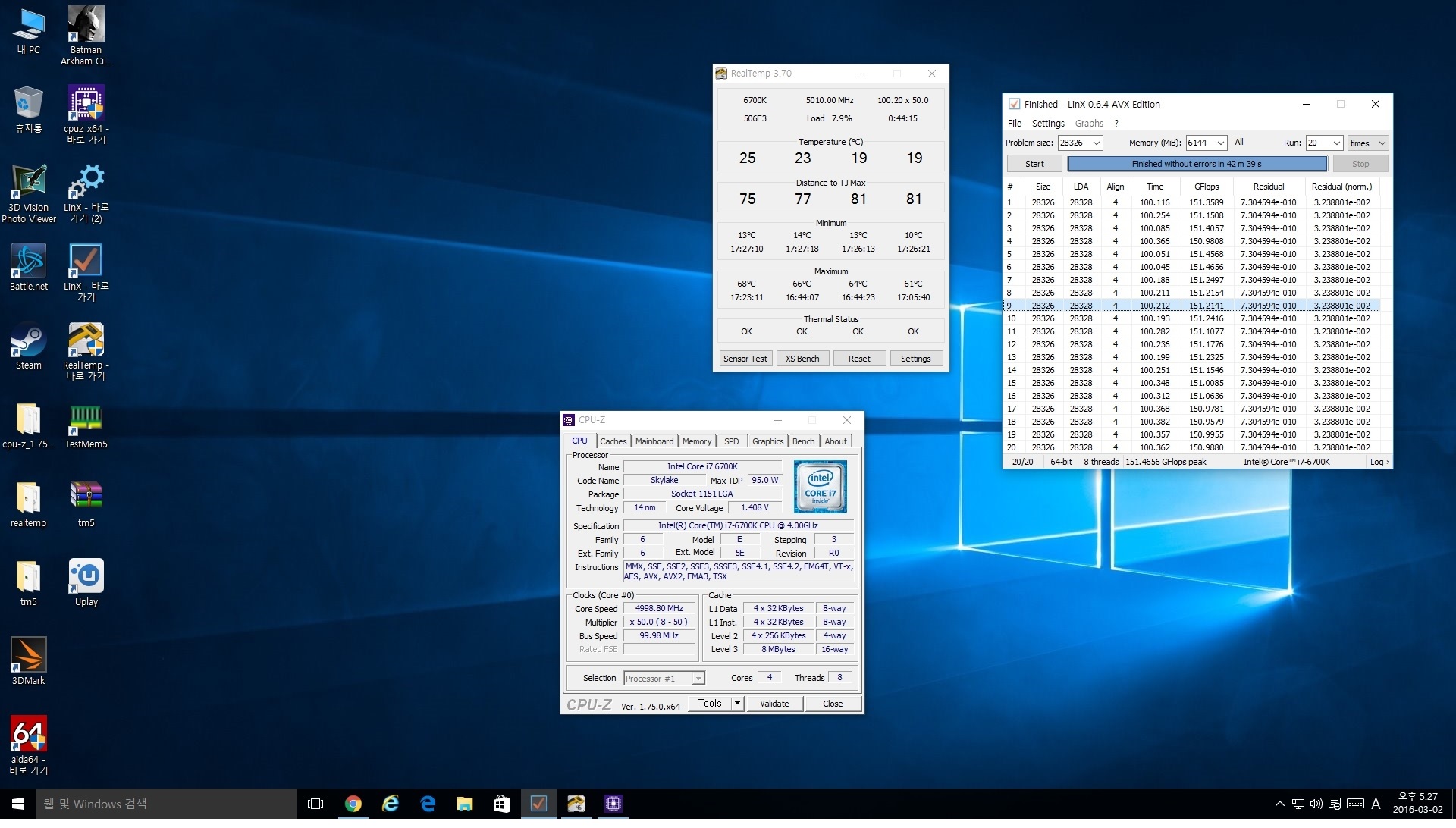Switch to the SPD tab in CPU-Z

(x=731, y=441)
